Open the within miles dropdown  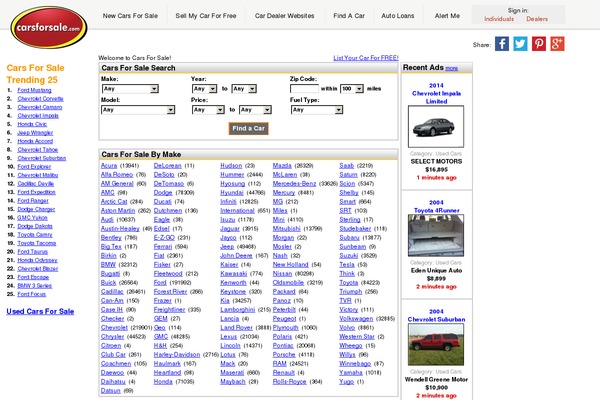(x=352, y=89)
